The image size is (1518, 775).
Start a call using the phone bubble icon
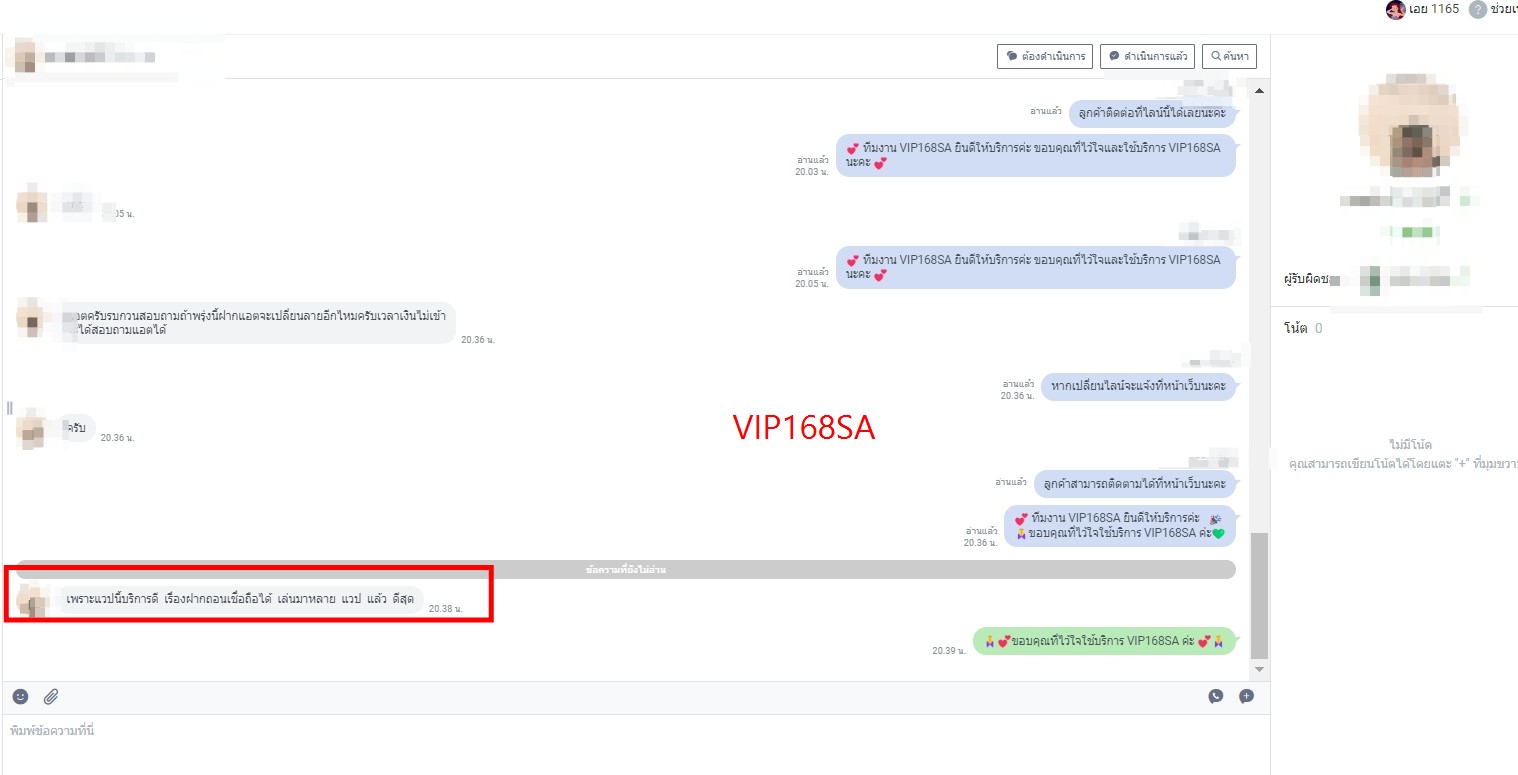click(x=1215, y=696)
